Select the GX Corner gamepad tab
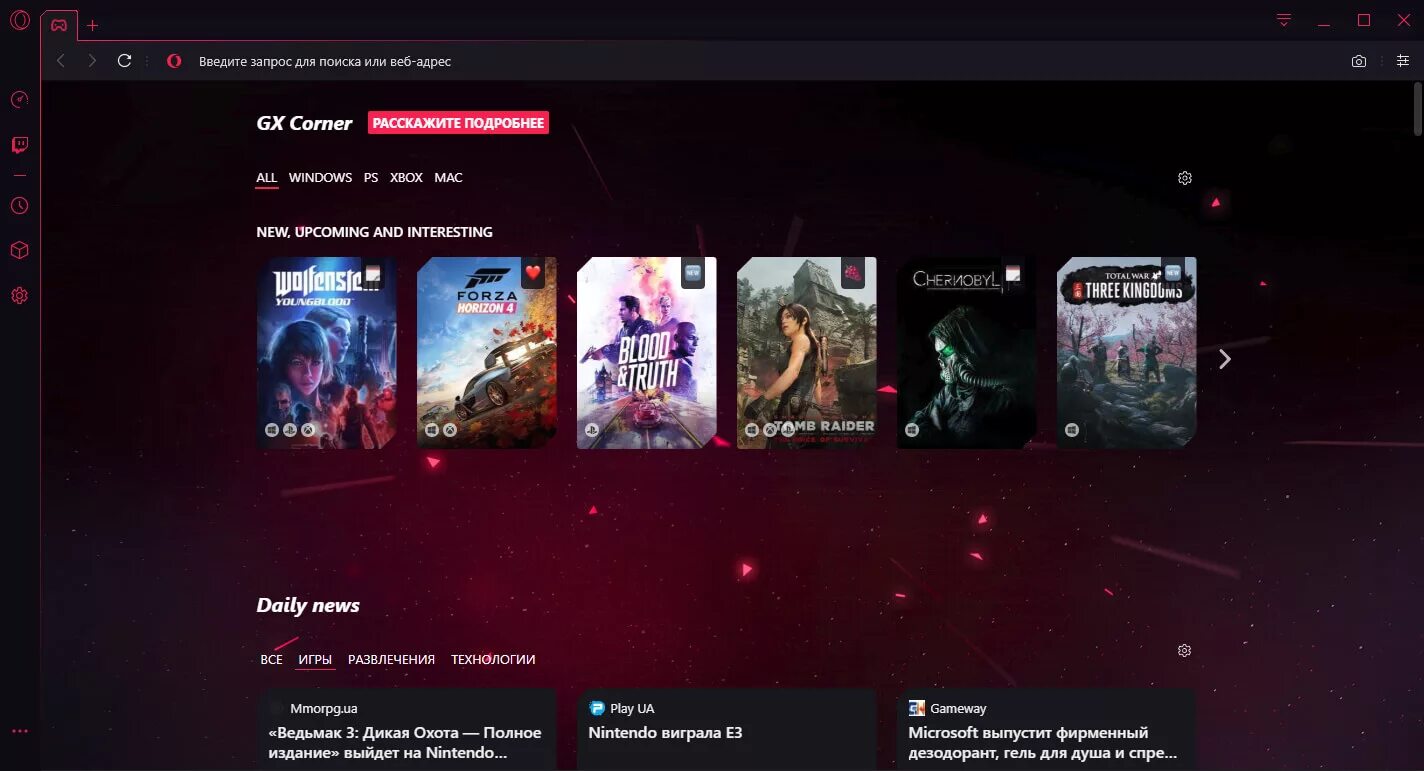 [59, 25]
